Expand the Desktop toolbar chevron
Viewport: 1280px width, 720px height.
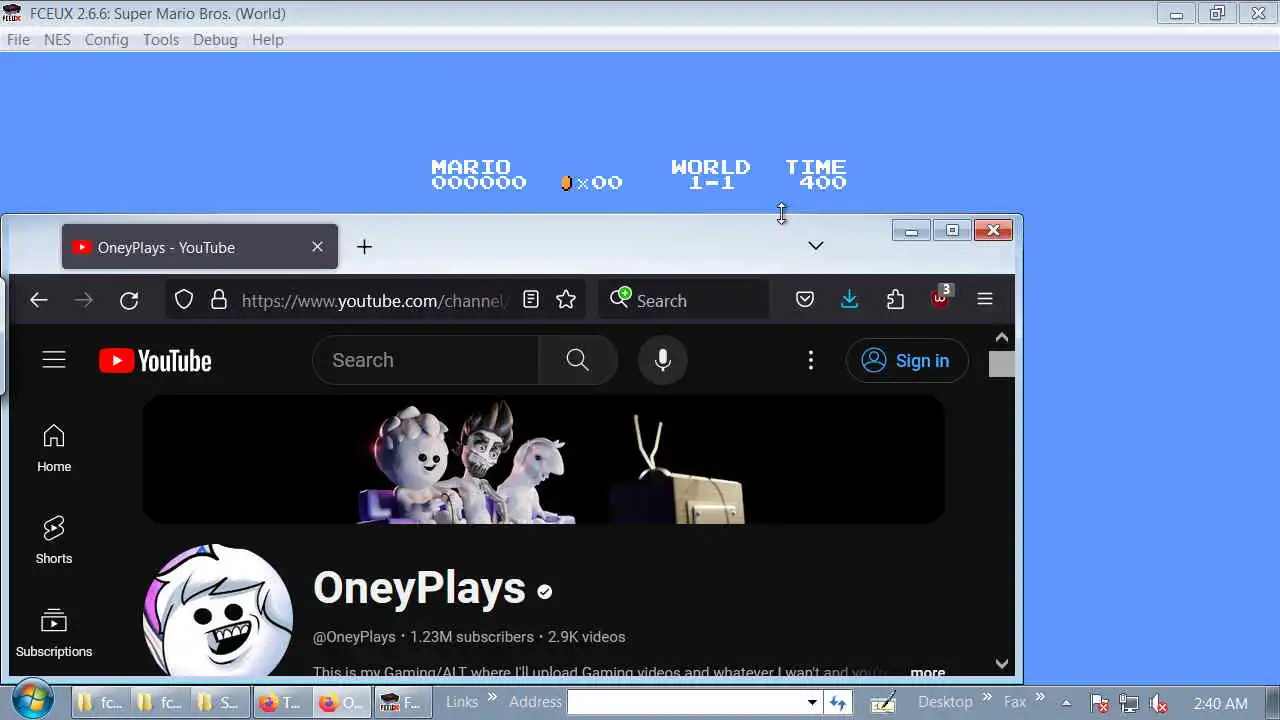tap(987, 697)
